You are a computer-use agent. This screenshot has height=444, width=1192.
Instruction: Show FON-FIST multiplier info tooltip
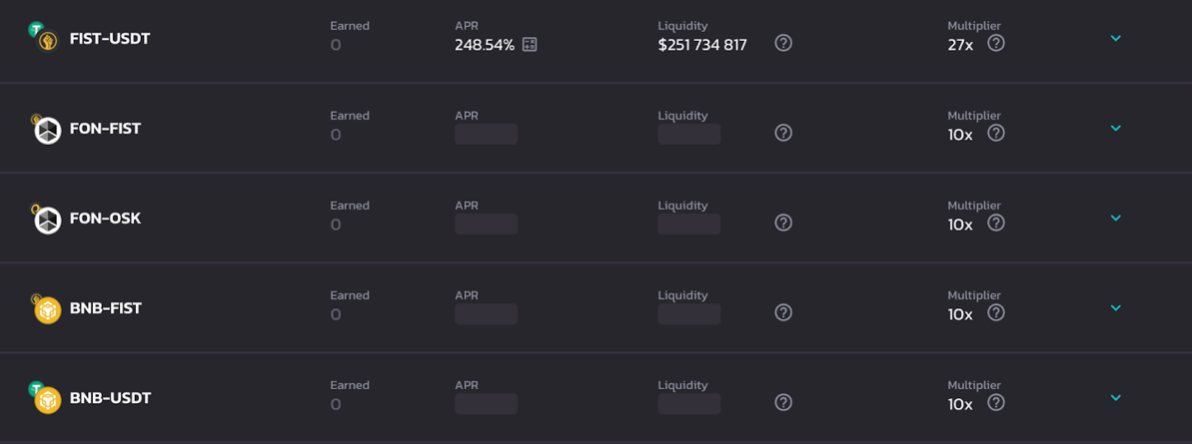coord(996,133)
